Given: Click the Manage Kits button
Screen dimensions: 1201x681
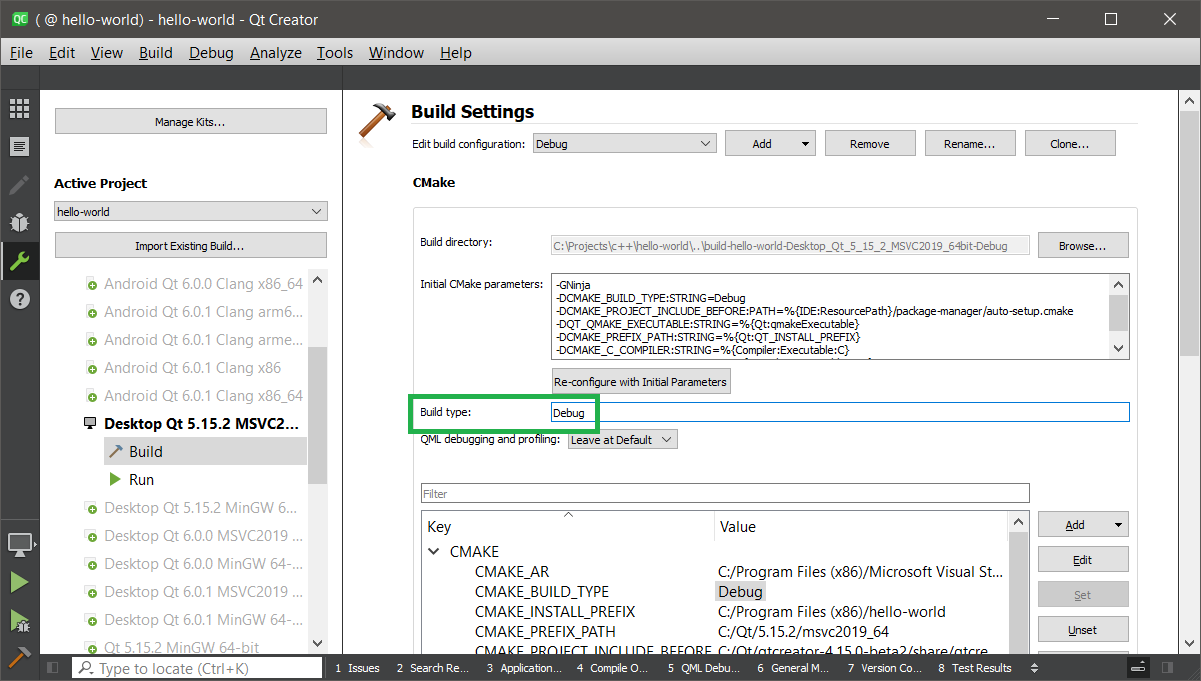Looking at the screenshot, I should tap(190, 122).
